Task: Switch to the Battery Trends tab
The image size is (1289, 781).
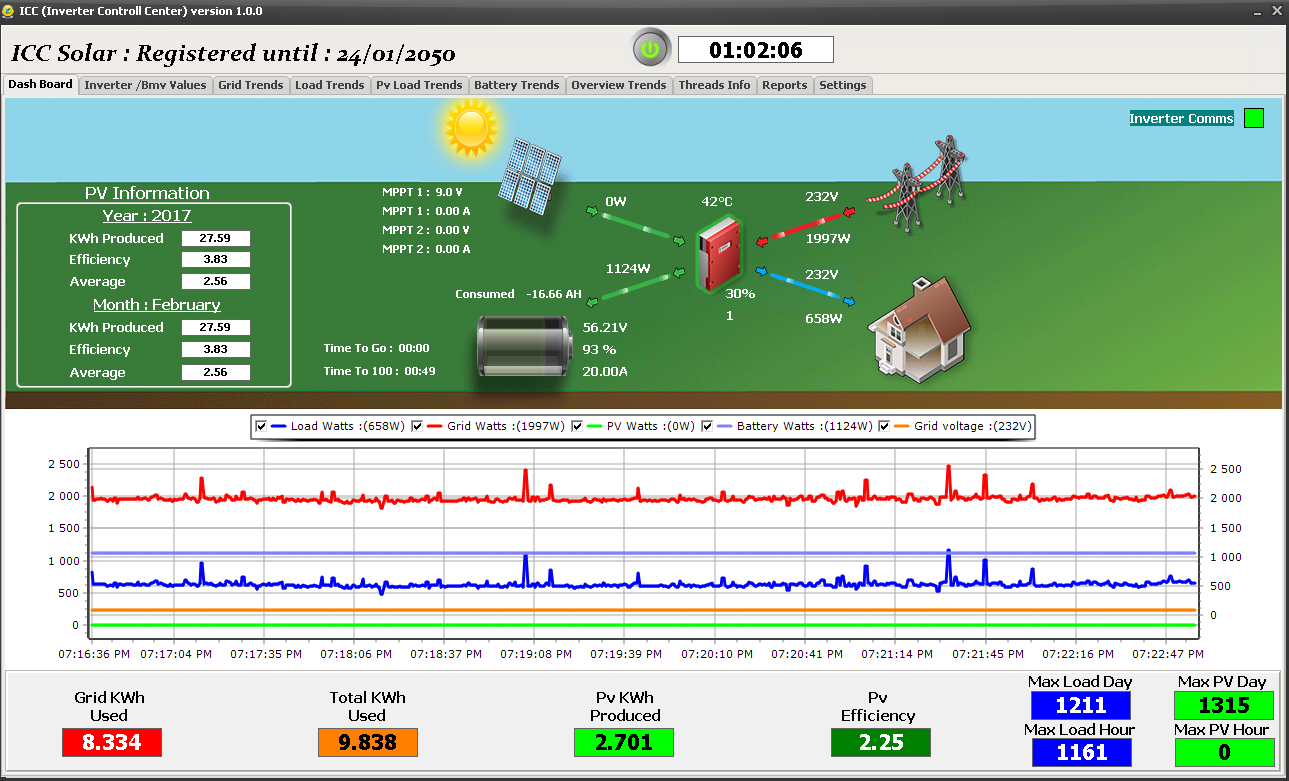Action: (516, 85)
